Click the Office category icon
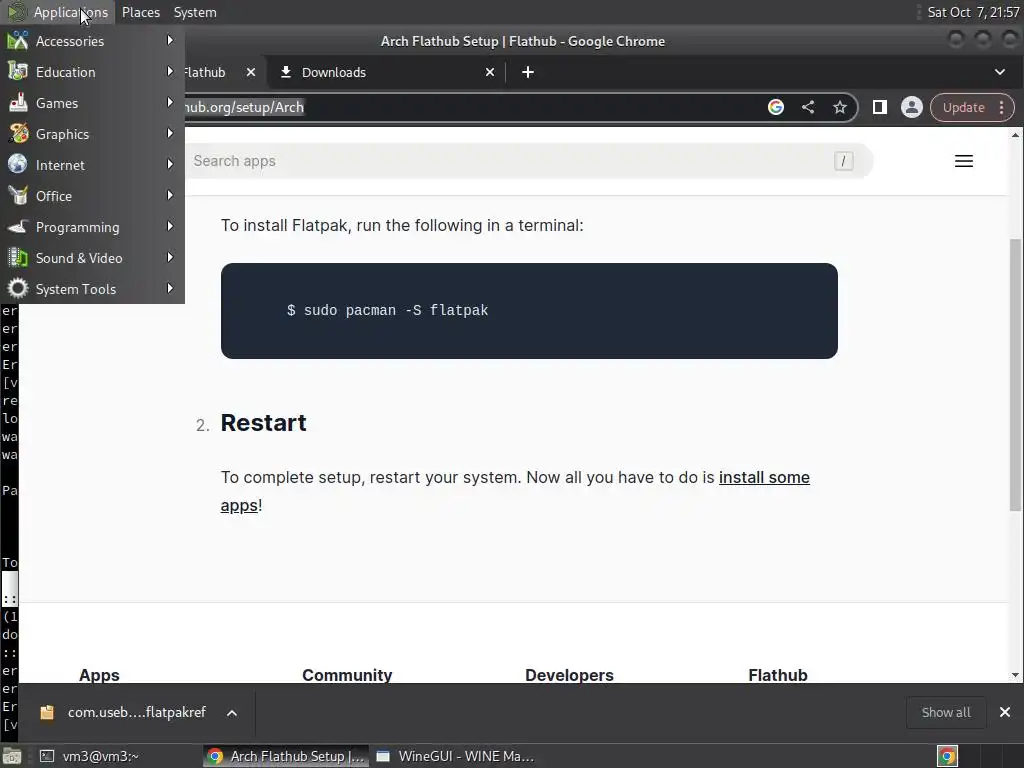The width and height of the screenshot is (1024, 768). (18, 195)
